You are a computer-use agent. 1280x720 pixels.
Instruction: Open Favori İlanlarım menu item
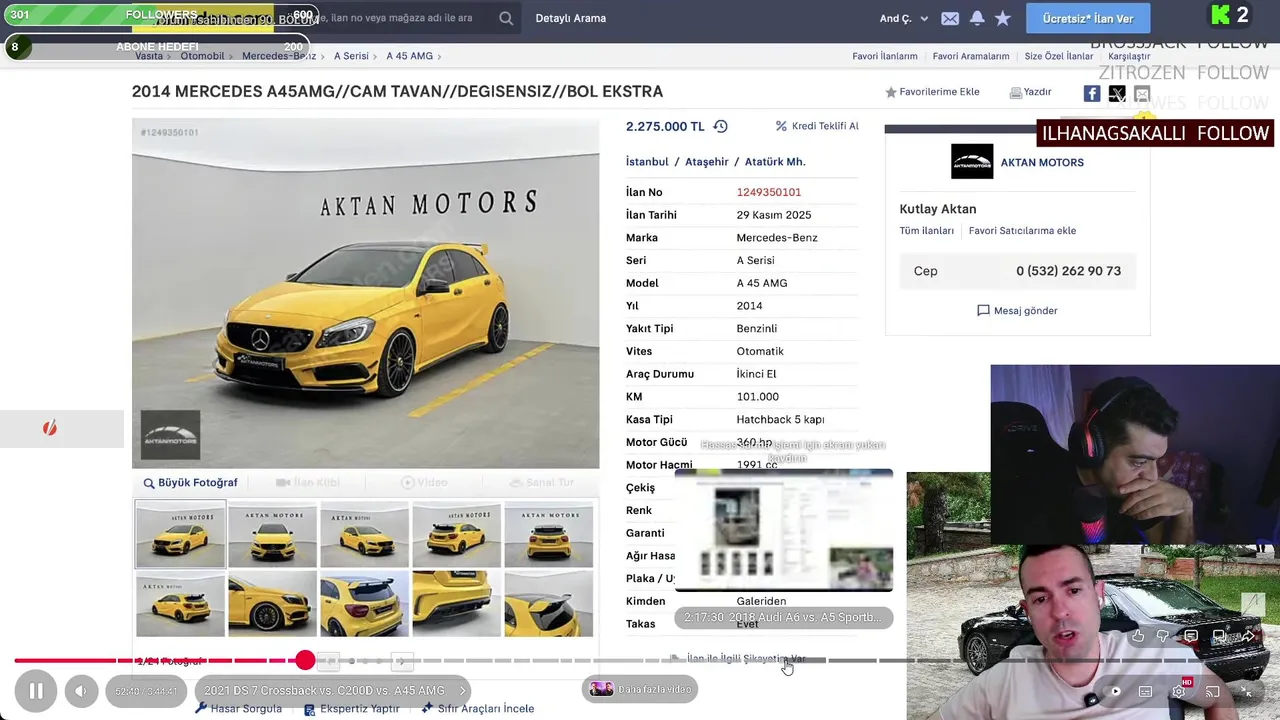885,56
